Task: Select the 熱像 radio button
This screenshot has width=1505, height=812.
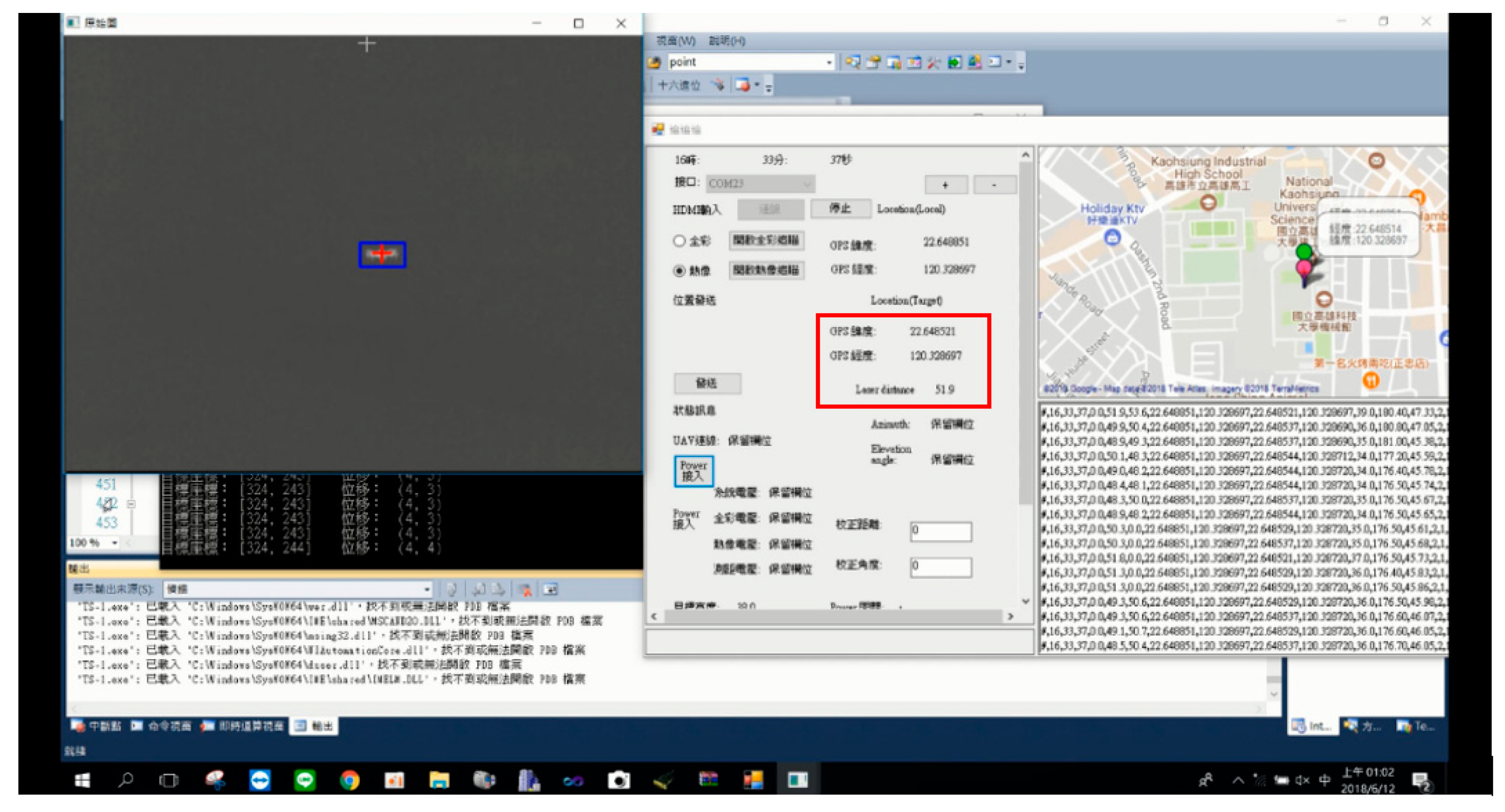Action: (x=679, y=270)
